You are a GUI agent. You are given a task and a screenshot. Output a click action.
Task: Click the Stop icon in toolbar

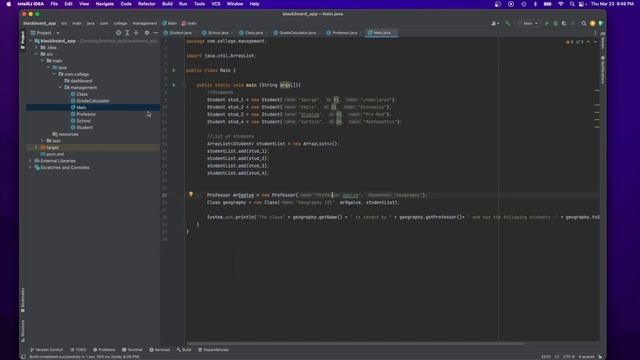point(573,23)
